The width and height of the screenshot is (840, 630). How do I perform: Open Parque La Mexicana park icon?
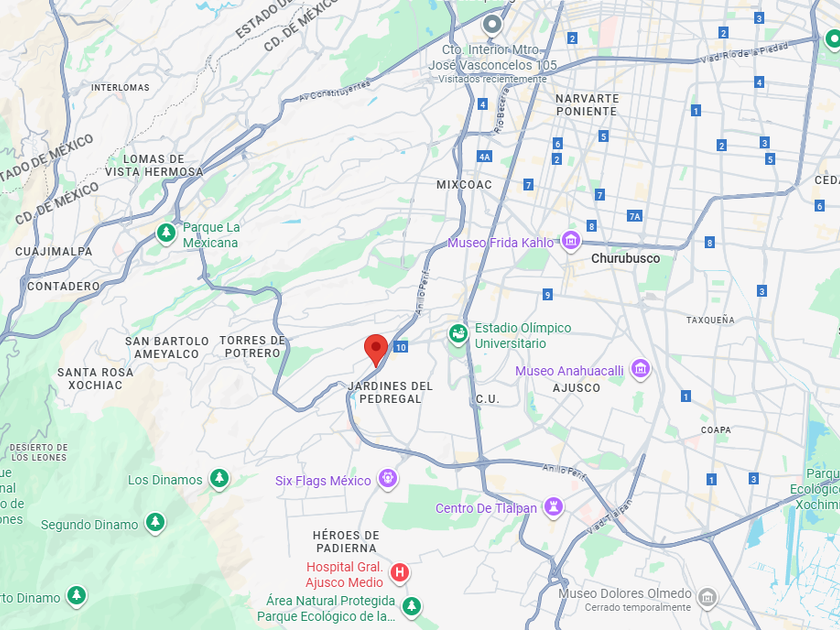[166, 234]
